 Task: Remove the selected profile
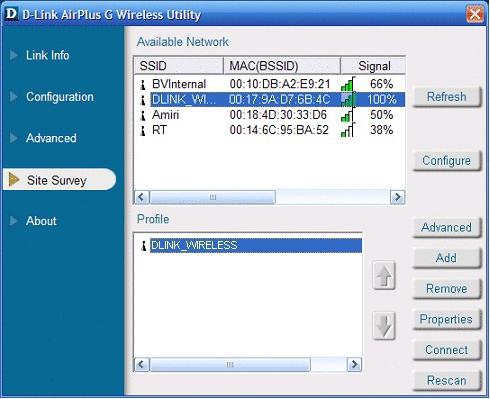click(447, 288)
